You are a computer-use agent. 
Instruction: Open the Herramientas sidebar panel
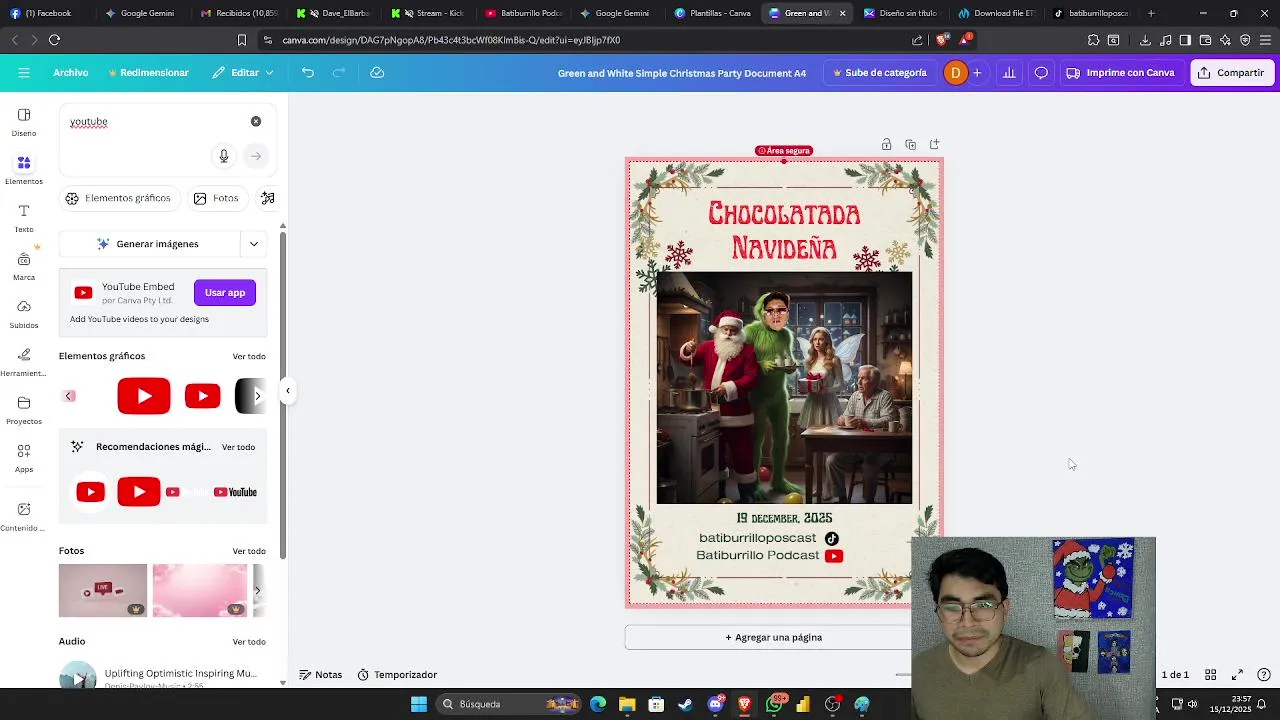24,362
